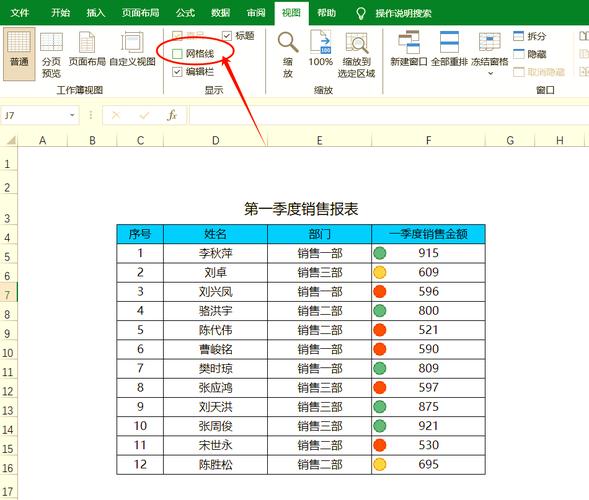Expand the Name Box dropdown arrow
Image resolution: width=589 pixels, height=500 pixels.
(x=72, y=115)
